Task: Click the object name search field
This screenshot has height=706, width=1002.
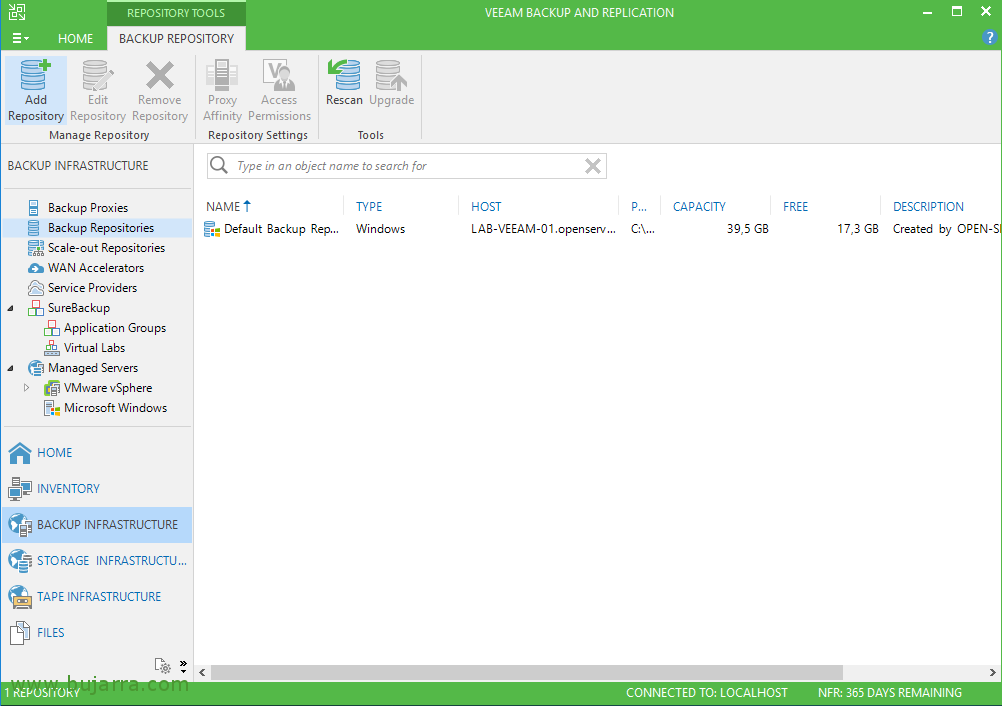Action: point(406,166)
